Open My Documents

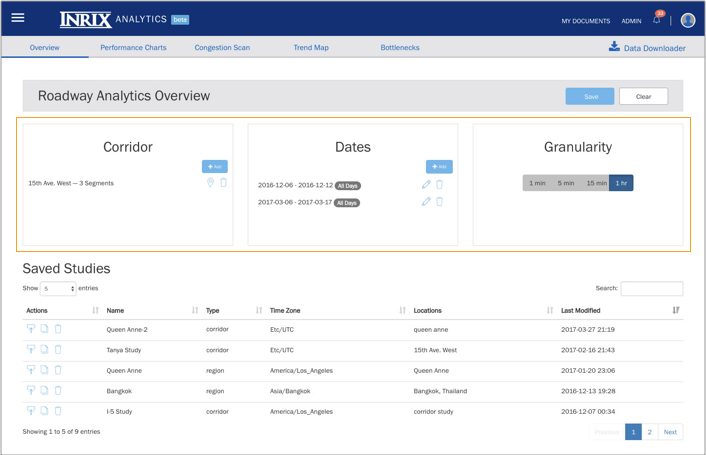[x=585, y=21]
